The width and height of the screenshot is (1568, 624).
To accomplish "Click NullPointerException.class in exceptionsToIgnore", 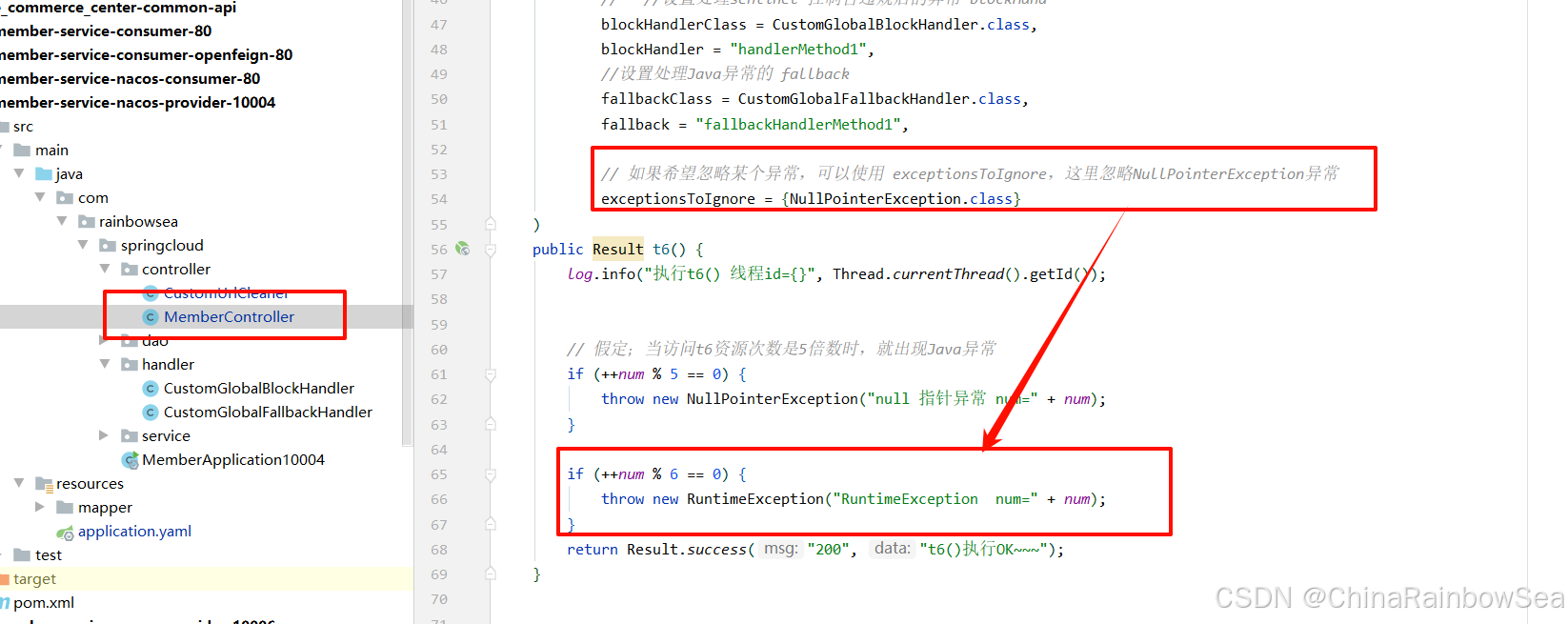I will click(x=900, y=198).
